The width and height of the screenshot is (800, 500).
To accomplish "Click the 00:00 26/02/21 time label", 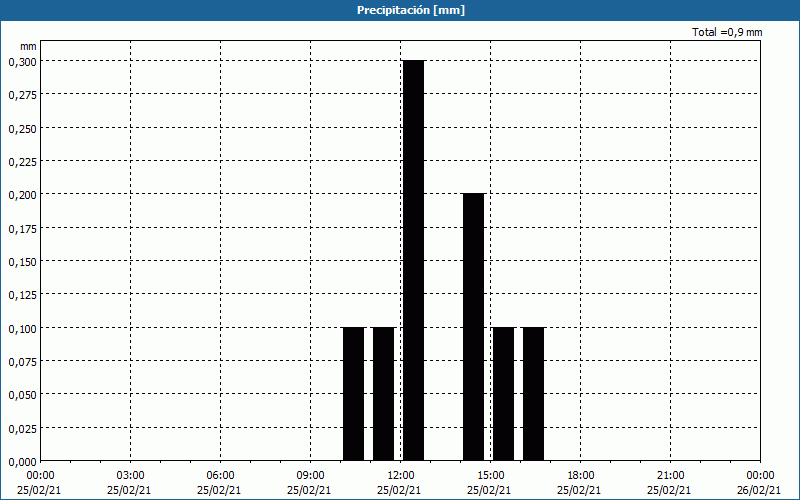I will (759, 483).
